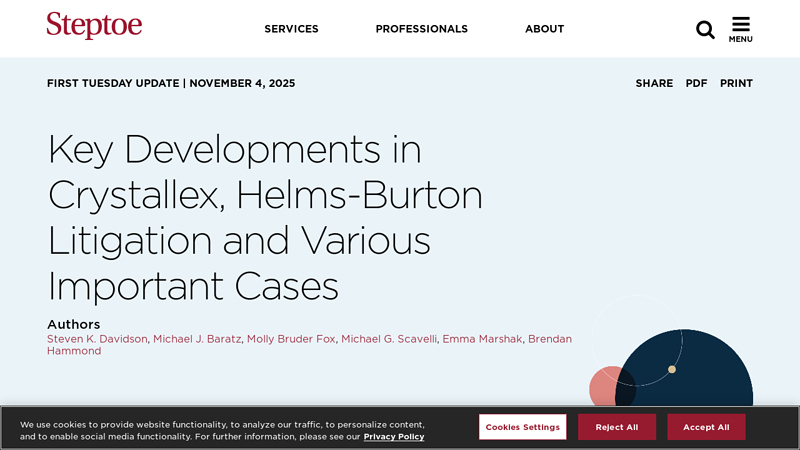Download the article as PDF
The width and height of the screenshot is (800, 450).
tap(696, 83)
